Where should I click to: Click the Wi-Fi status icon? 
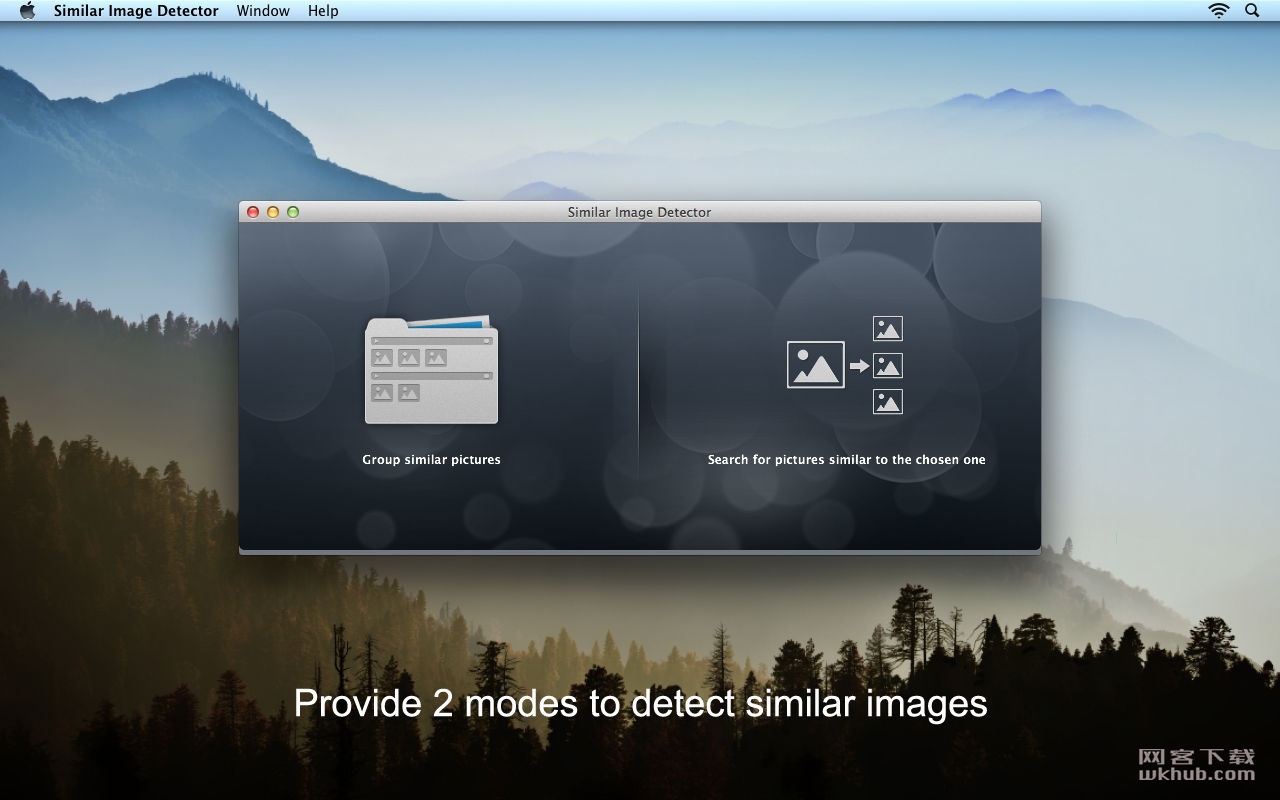(x=1218, y=11)
